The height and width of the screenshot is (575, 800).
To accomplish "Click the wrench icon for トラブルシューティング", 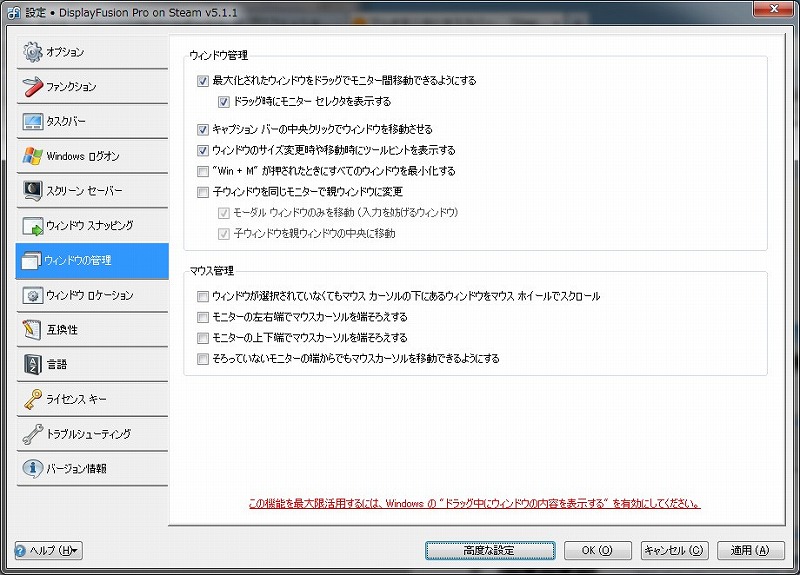I will point(33,434).
